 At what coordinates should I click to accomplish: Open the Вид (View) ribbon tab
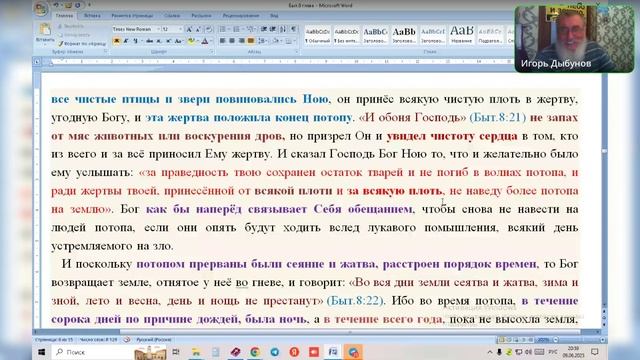(274, 16)
